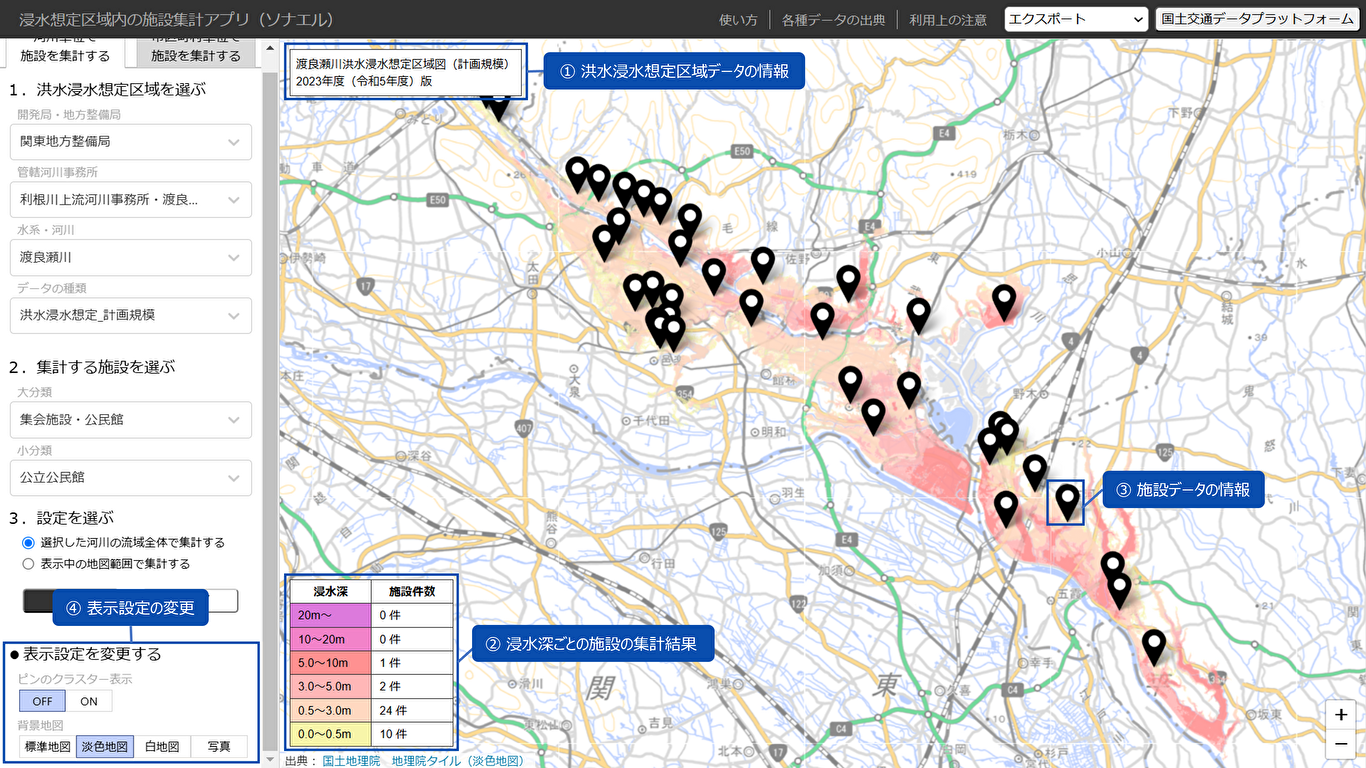The image size is (1366, 768).
Task: Open 使い方 in the header
Action: [x=738, y=20]
